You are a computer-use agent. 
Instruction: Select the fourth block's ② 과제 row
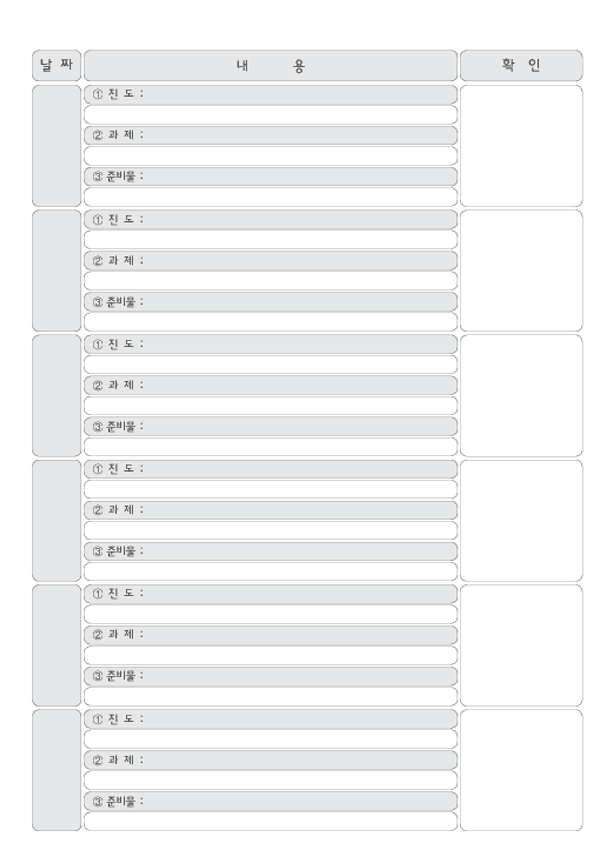[x=271, y=510]
